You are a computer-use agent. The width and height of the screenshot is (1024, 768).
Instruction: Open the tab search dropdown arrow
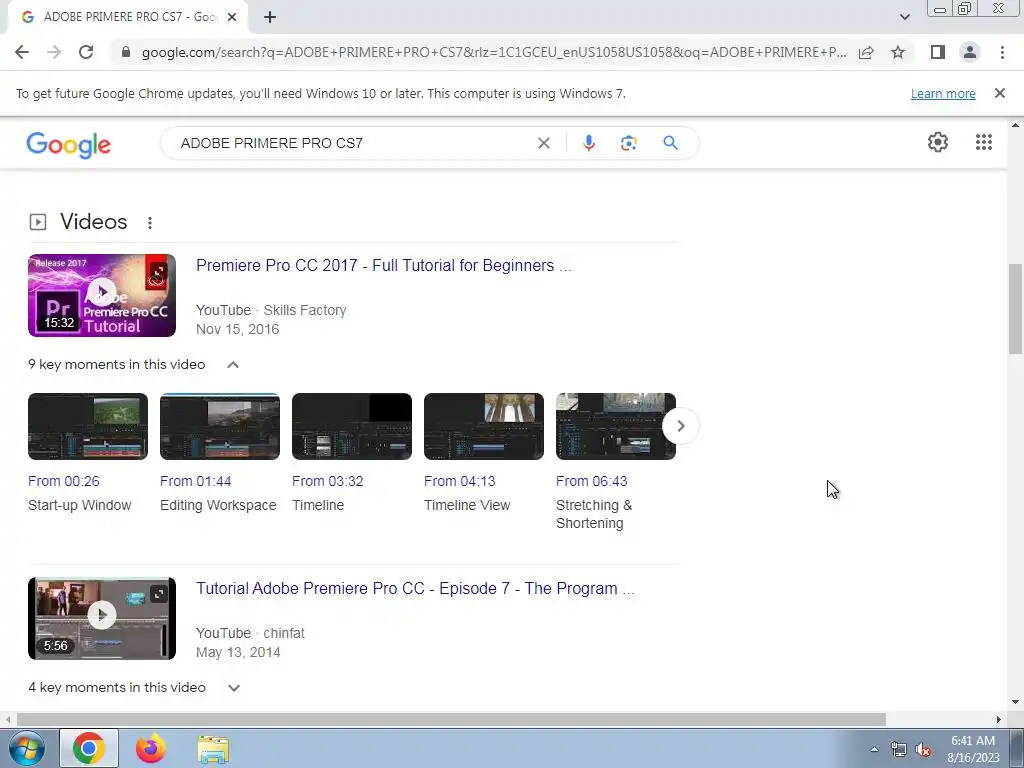(x=904, y=17)
